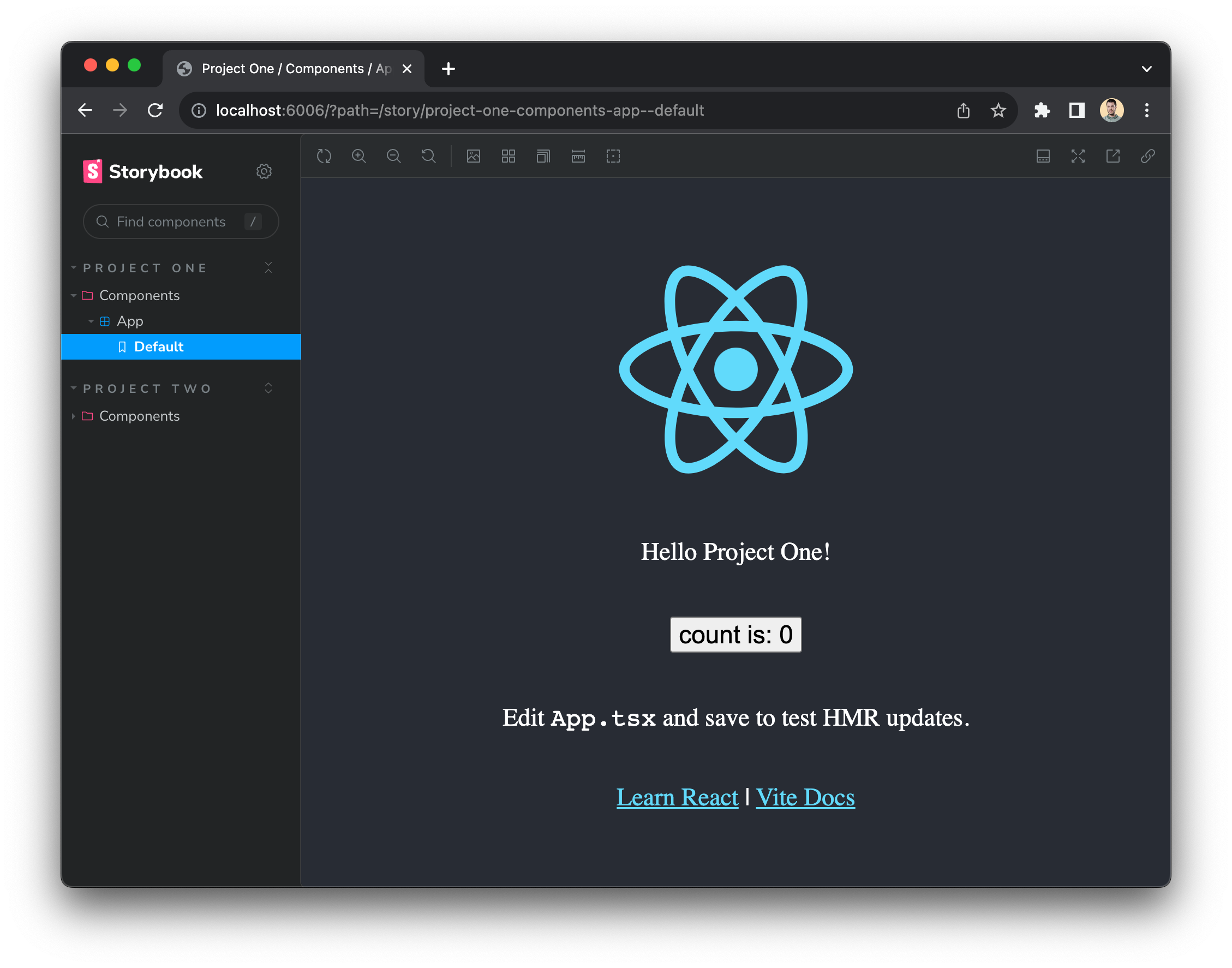The width and height of the screenshot is (1232, 968).
Task: Toggle the grid overlay icon
Action: (x=509, y=156)
